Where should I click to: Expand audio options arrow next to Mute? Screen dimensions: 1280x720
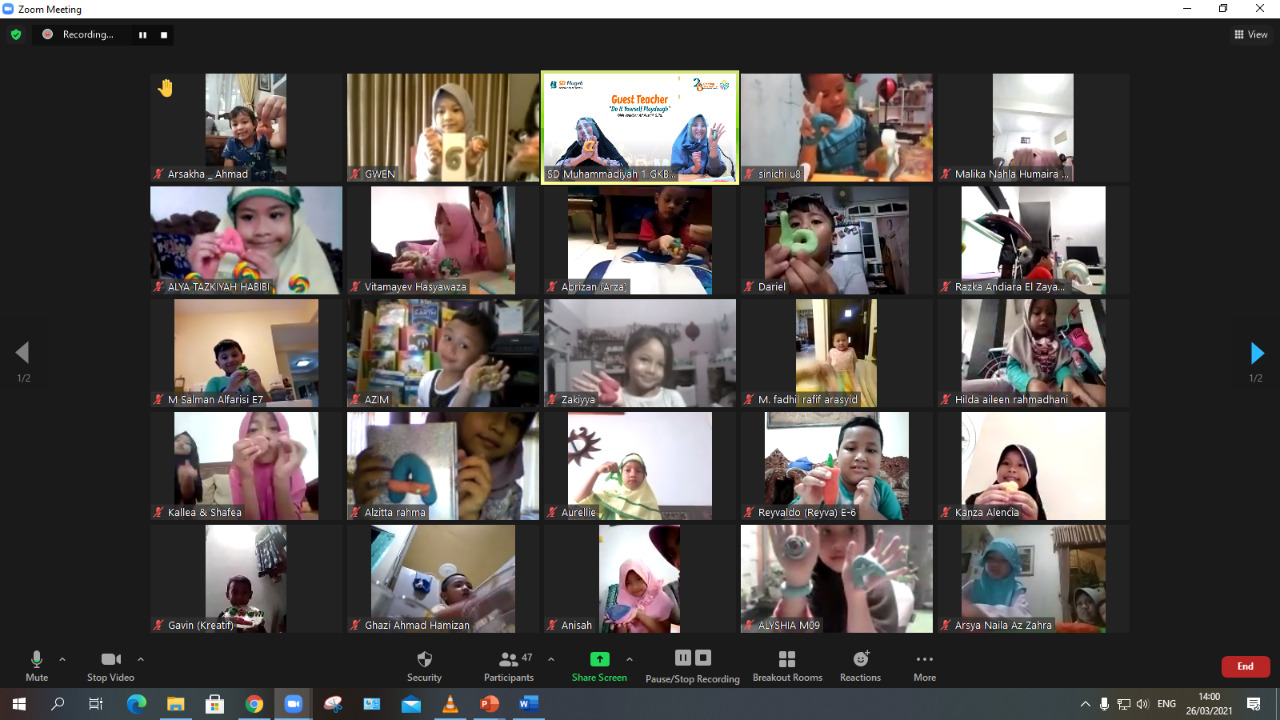(x=62, y=659)
